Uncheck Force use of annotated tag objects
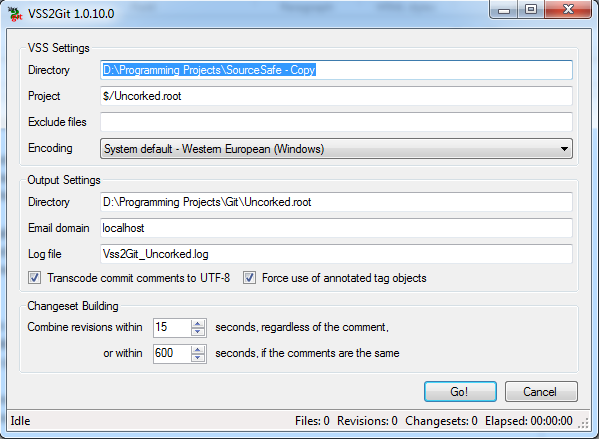 point(249,277)
